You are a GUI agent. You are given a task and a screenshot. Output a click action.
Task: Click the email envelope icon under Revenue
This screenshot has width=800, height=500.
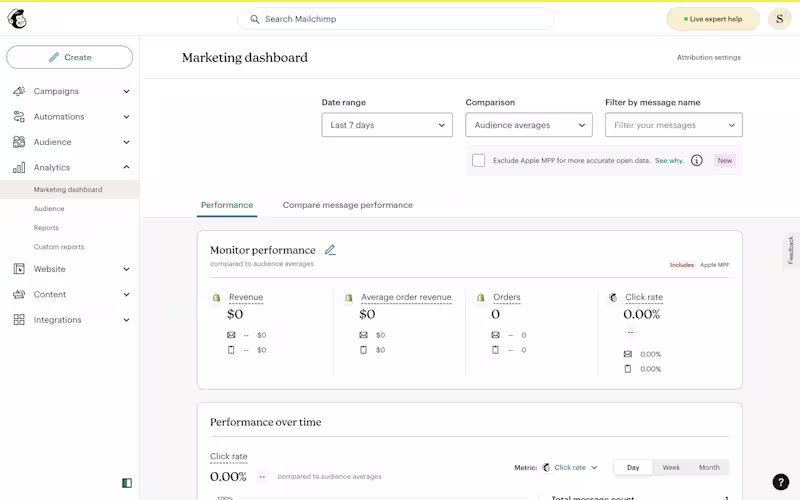(x=231, y=335)
